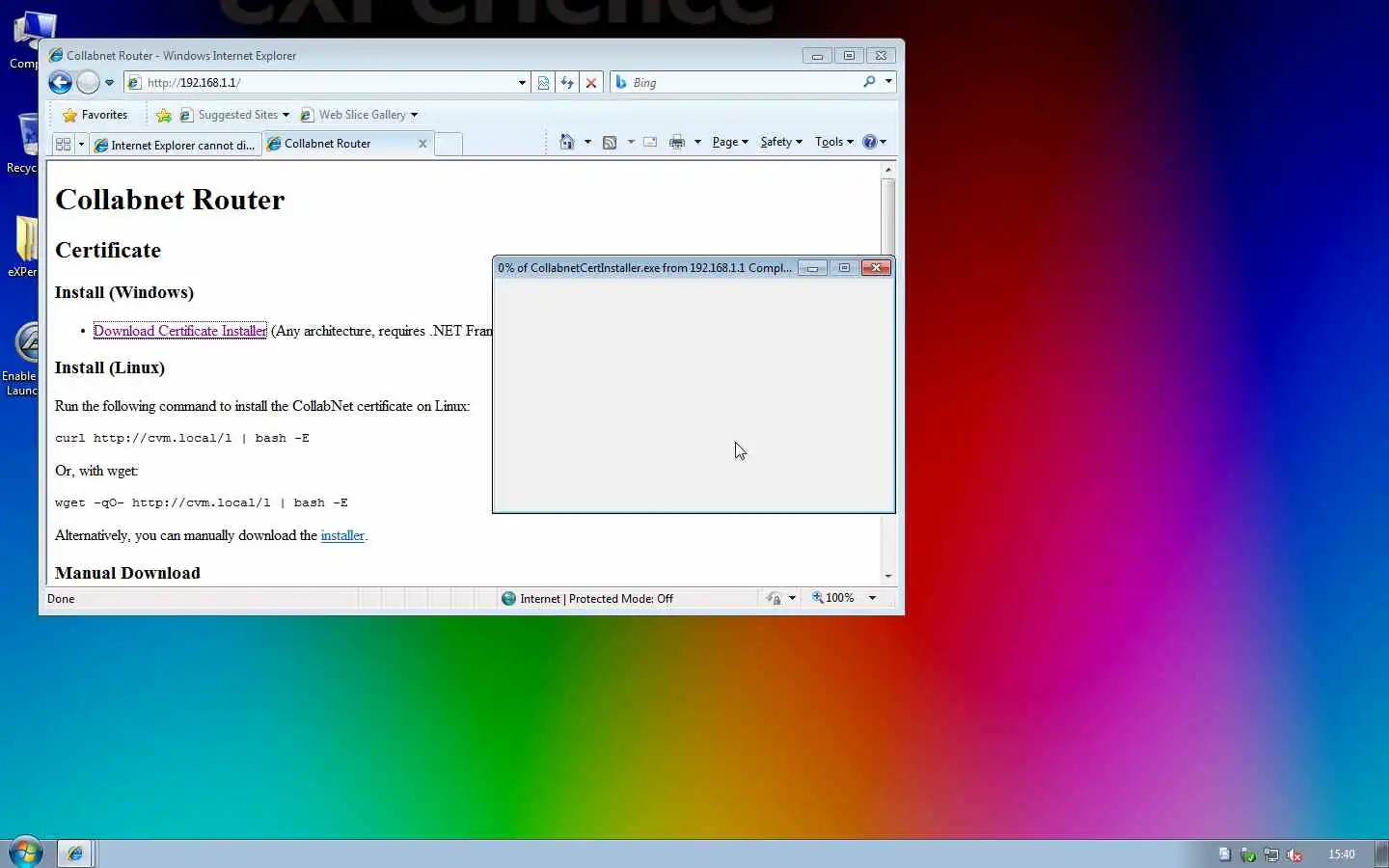
Task: Click the 'installer' hyperlink for manual download
Action: (342, 535)
